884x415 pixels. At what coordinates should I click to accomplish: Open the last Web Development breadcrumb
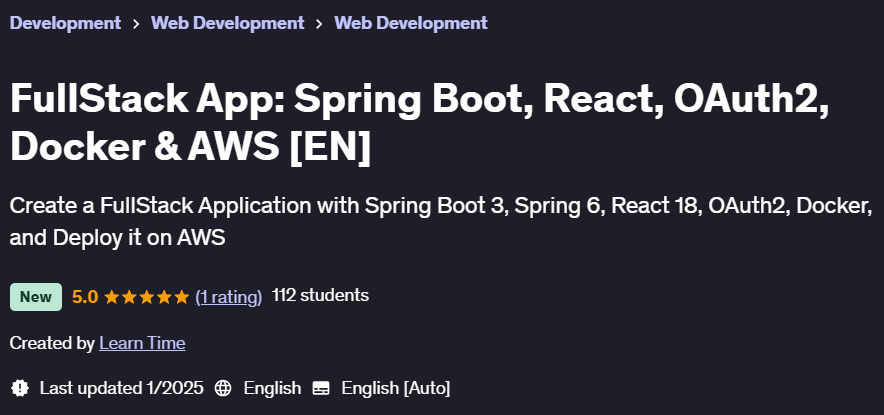(x=410, y=23)
